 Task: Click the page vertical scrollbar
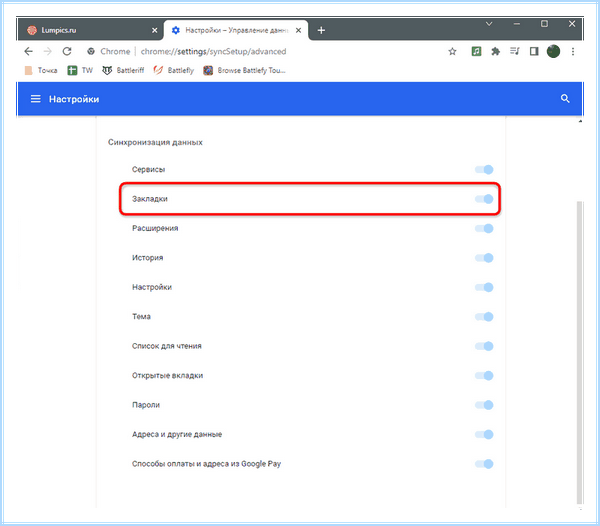click(579, 352)
